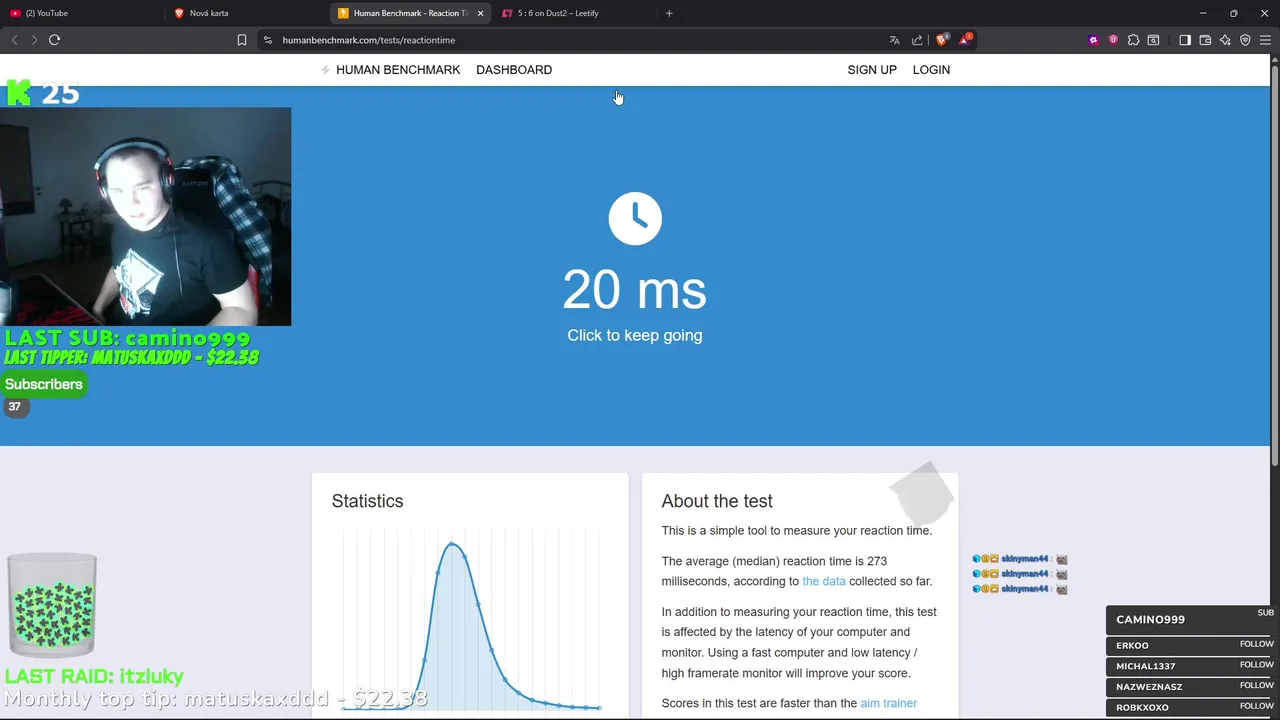This screenshot has width=1280, height=720.
Task: Click FOLLOW beside ERKOO
Action: point(1257,644)
